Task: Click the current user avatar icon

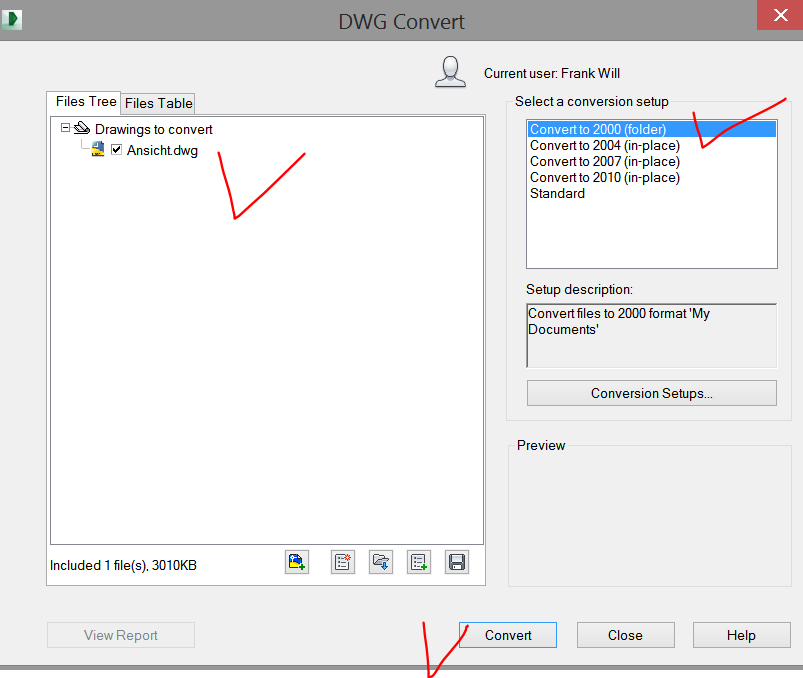Action: pyautogui.click(x=451, y=72)
